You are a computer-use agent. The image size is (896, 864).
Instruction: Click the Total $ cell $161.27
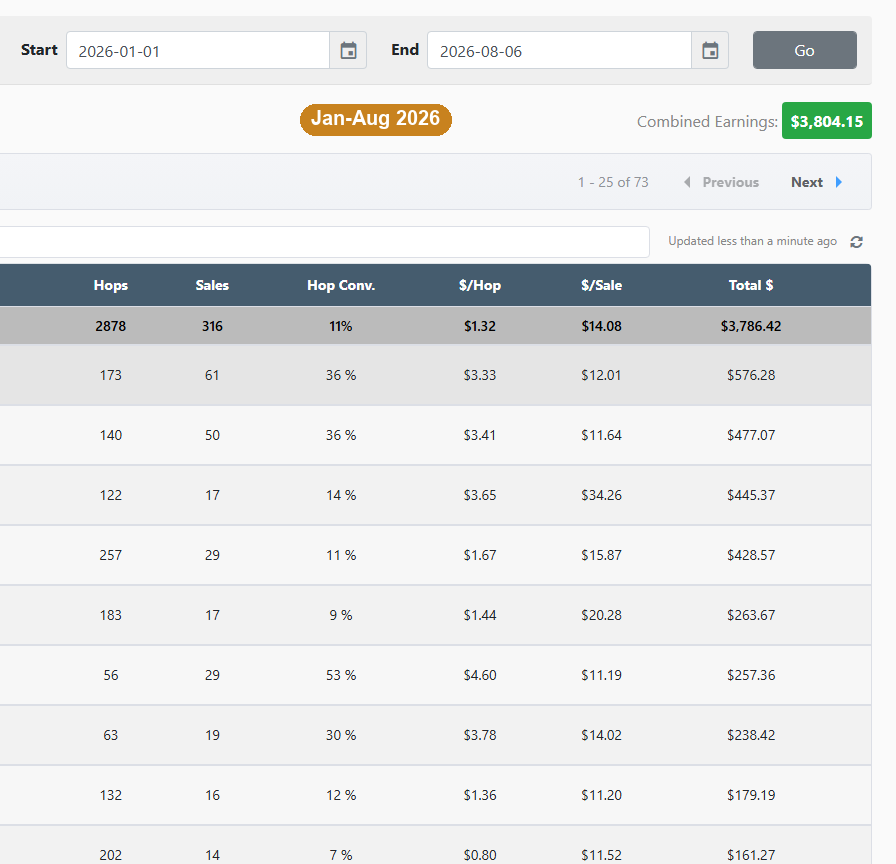coord(751,855)
